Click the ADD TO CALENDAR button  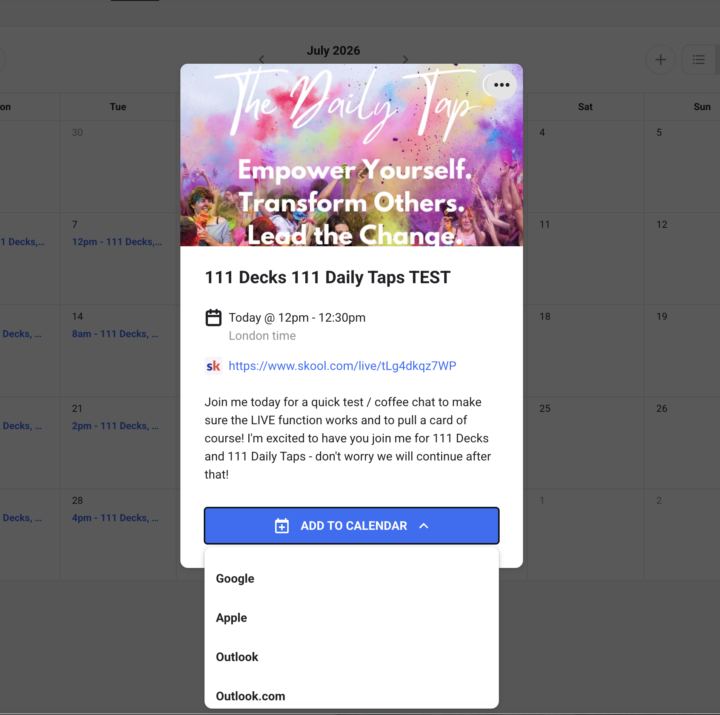tap(352, 526)
